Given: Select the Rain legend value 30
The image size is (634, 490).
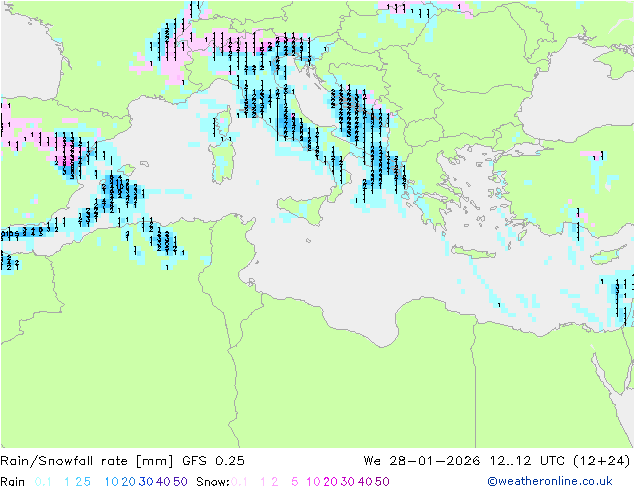Looking at the screenshot, I should coord(146,482).
